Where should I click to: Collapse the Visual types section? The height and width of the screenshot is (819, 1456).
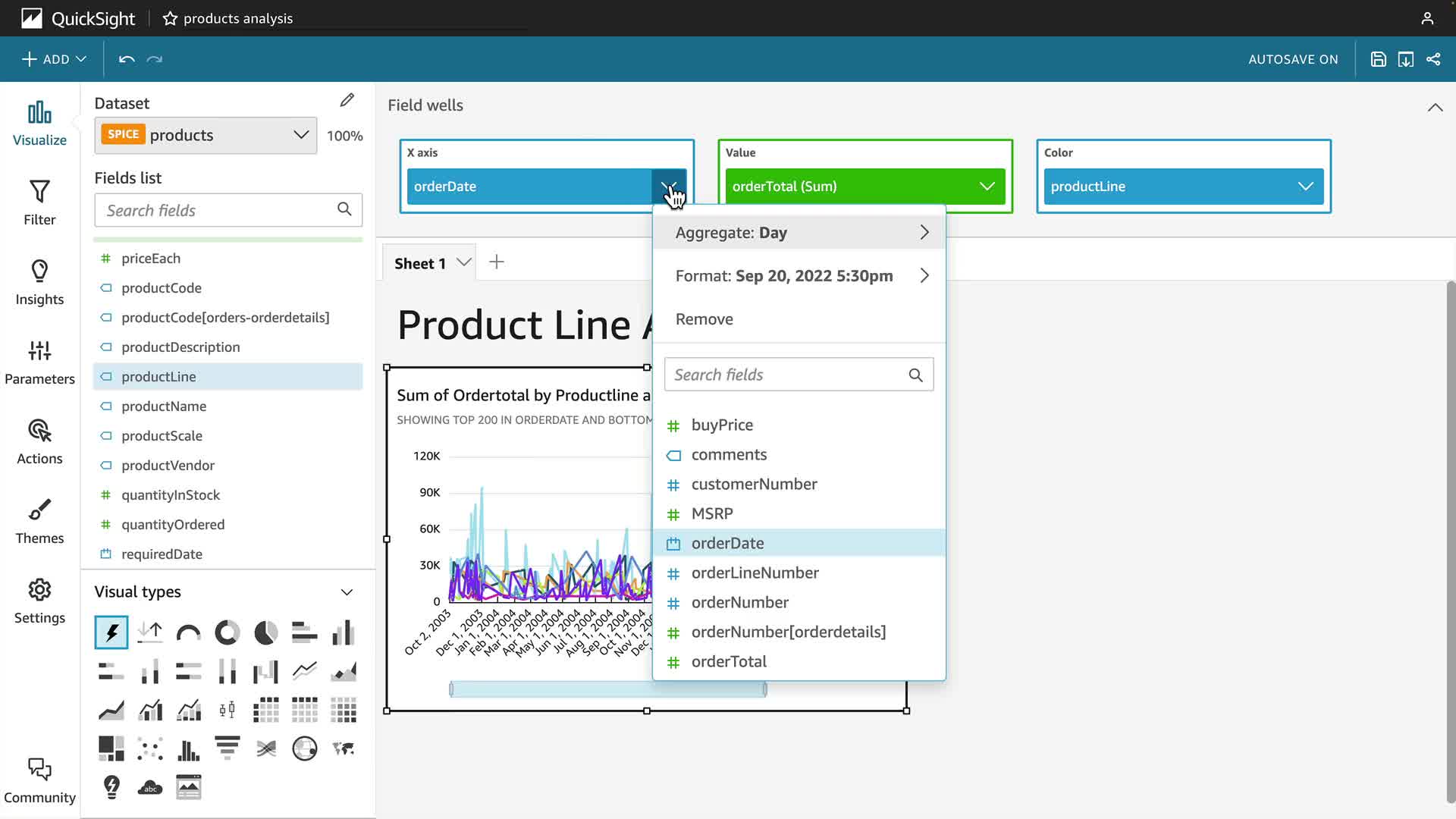coord(347,592)
